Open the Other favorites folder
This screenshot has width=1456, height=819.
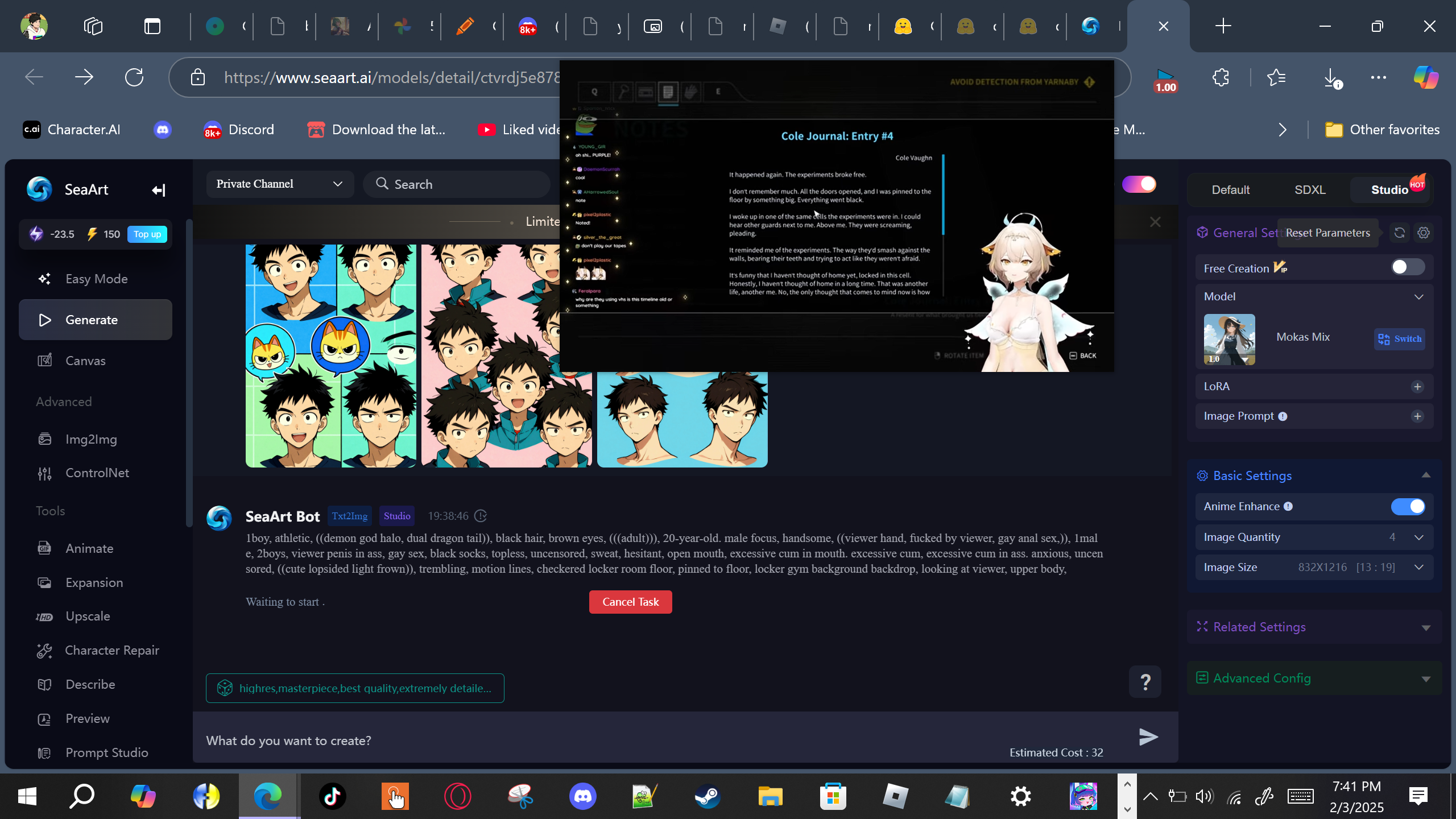click(x=1382, y=130)
